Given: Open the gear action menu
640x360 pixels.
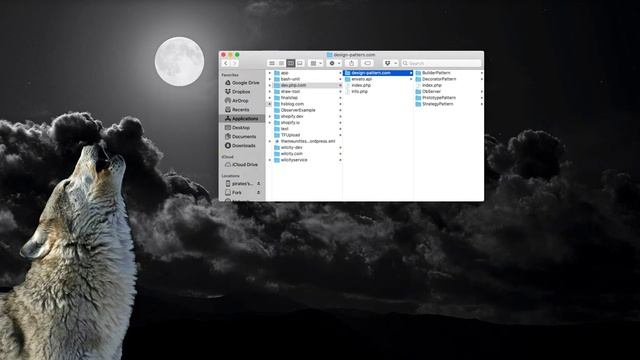Looking at the screenshot, I should tap(334, 63).
